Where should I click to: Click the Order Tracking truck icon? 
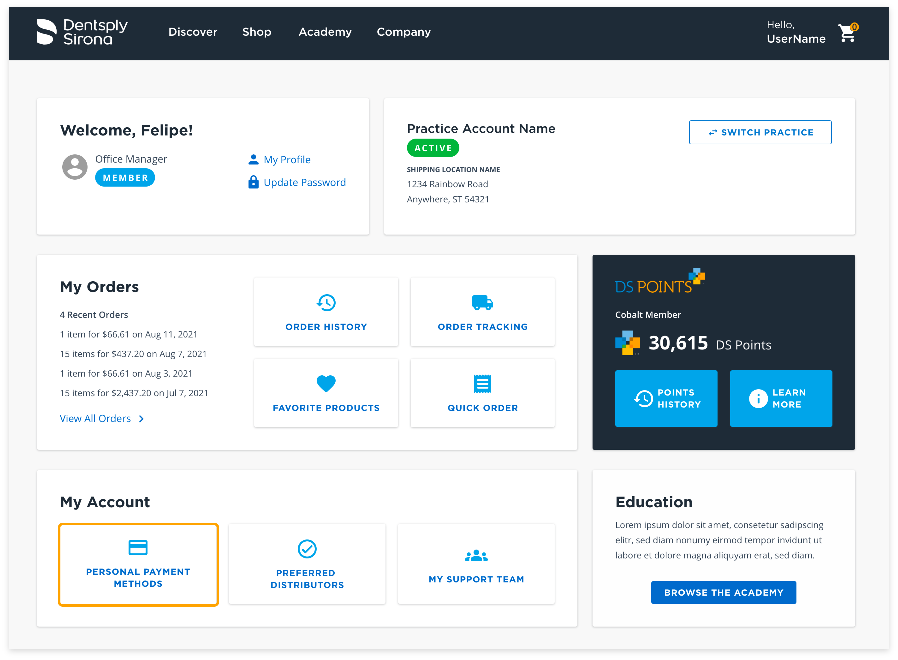(x=482, y=302)
